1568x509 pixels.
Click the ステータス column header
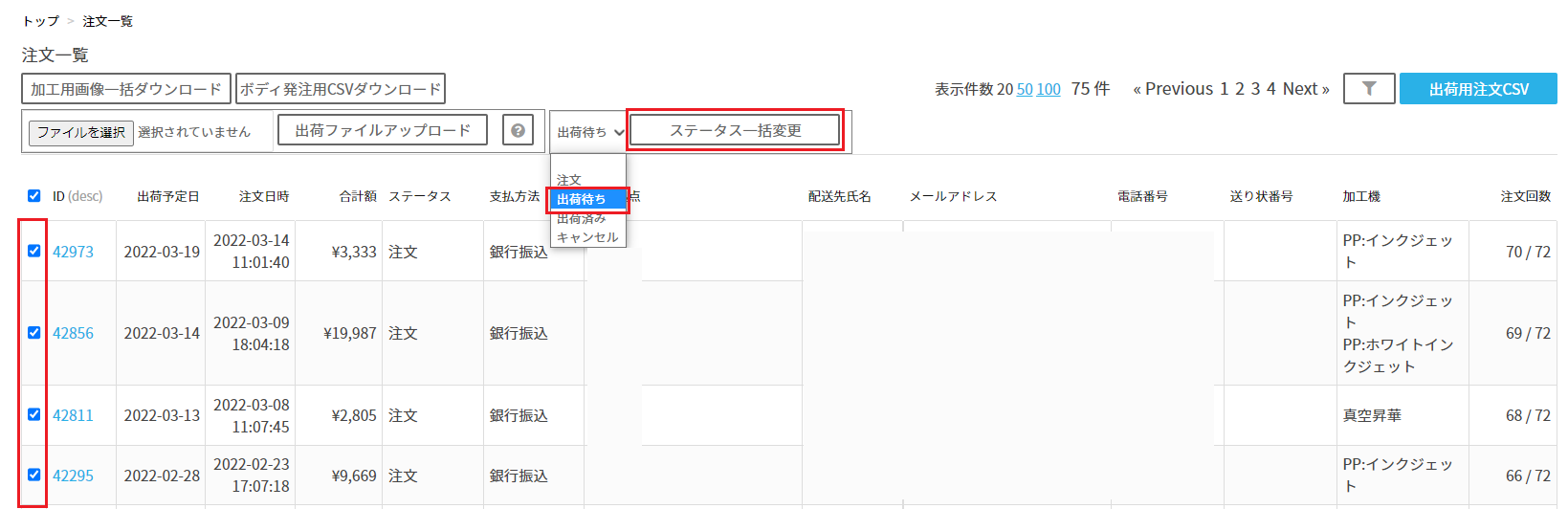(x=420, y=196)
